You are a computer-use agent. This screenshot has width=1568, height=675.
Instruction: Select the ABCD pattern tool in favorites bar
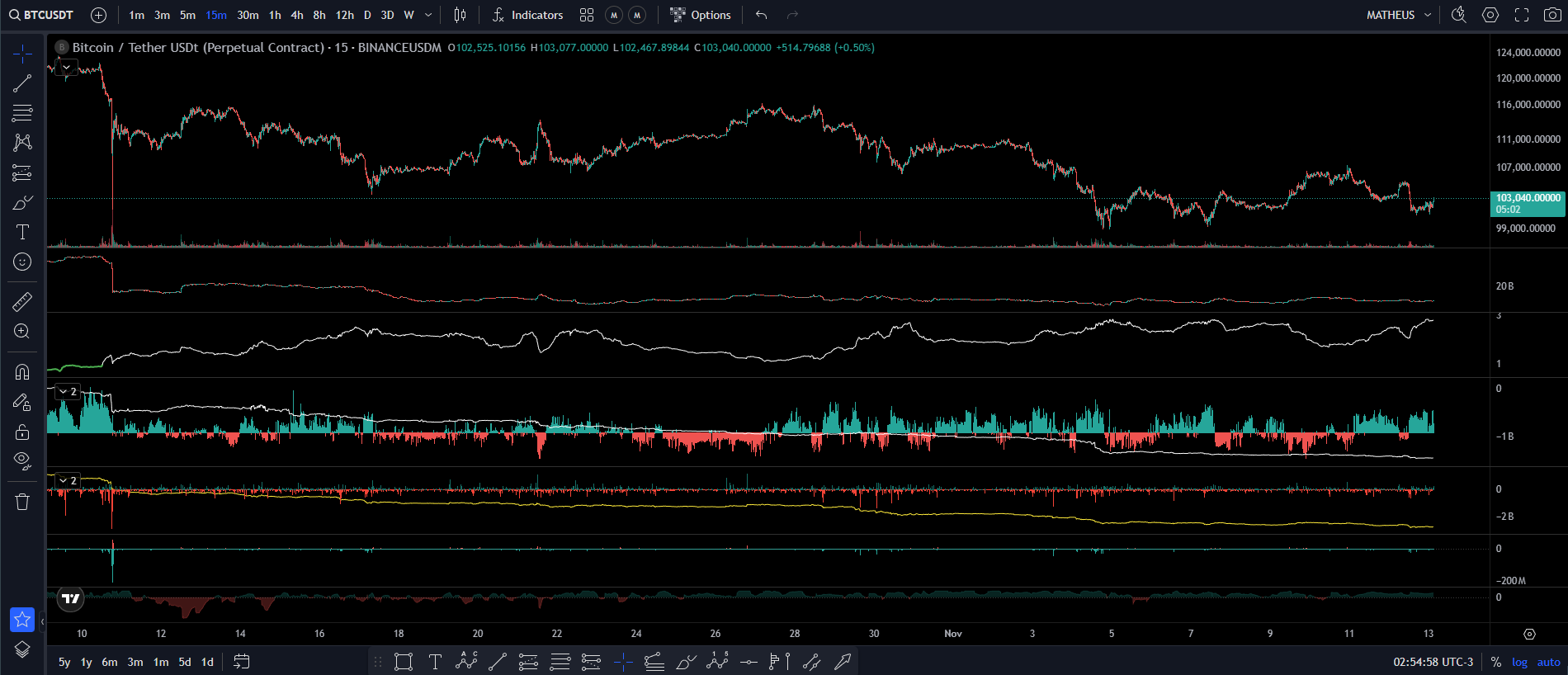[x=466, y=662]
